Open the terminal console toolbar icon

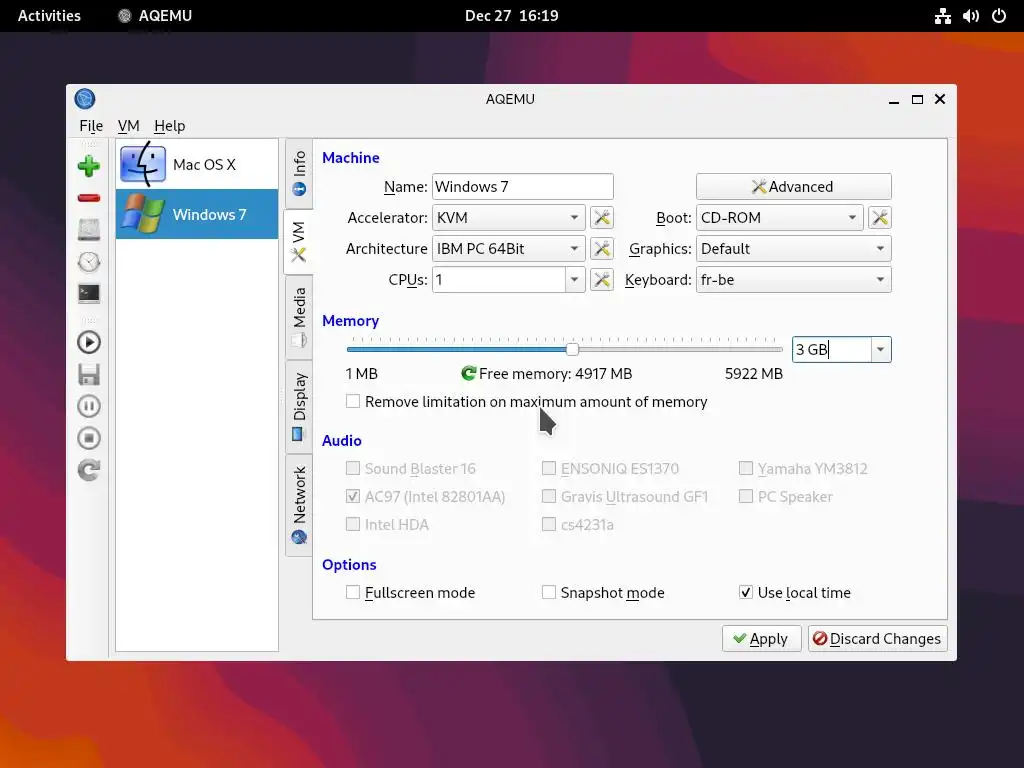point(89,293)
